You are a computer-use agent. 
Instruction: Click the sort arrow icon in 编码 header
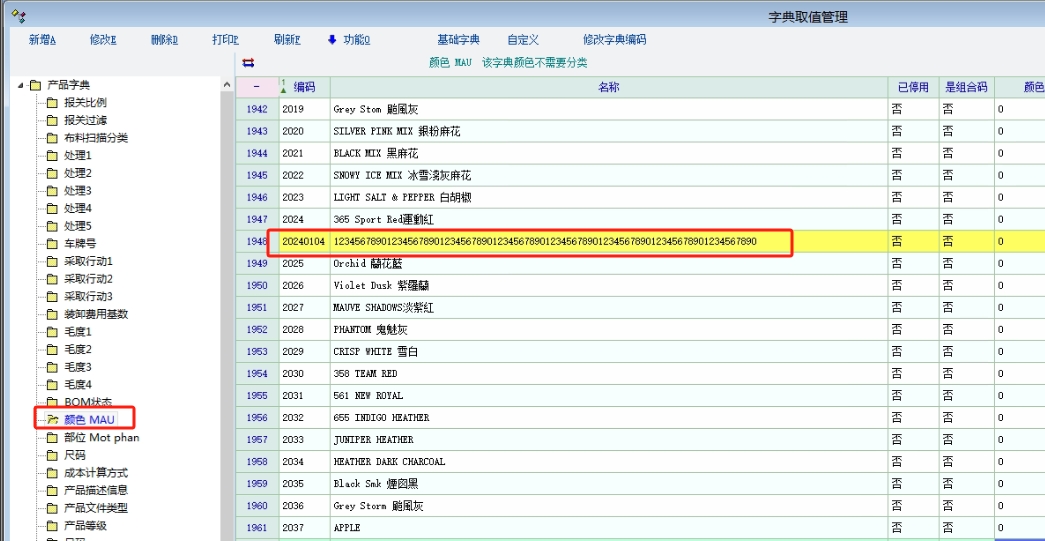pyautogui.click(x=284, y=87)
